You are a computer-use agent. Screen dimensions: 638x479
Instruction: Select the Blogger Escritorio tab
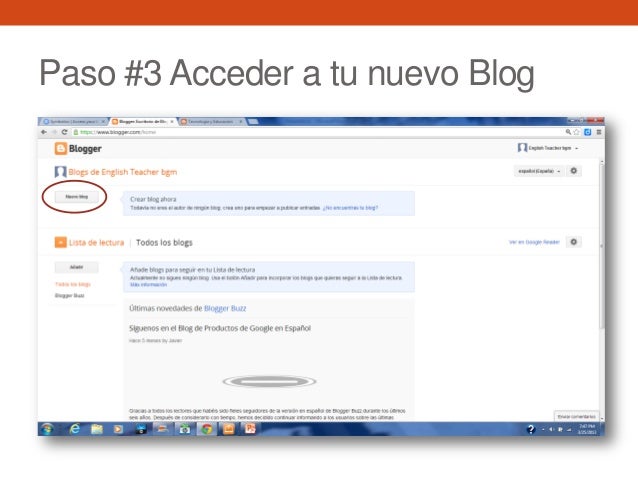[142, 122]
